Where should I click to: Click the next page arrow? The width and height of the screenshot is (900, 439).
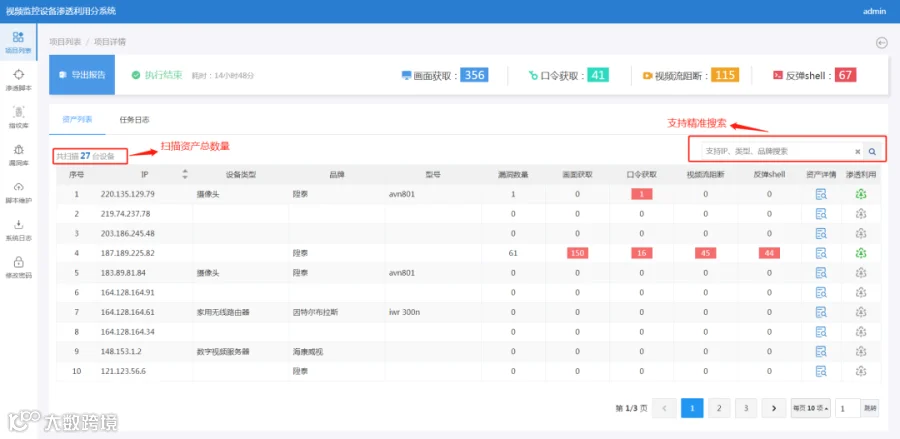[x=774, y=408]
